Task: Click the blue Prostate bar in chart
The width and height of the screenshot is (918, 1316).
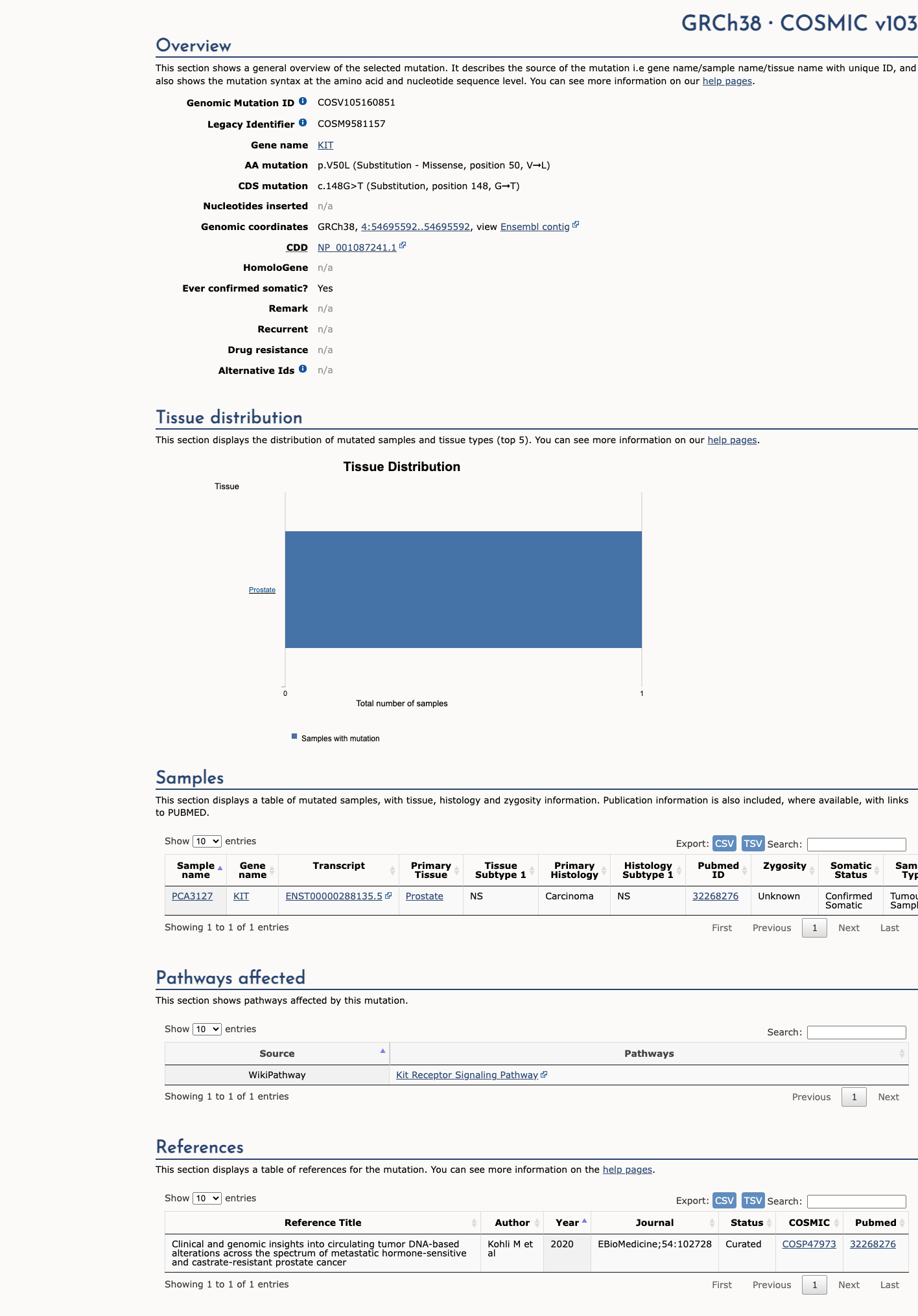Action: click(x=464, y=590)
